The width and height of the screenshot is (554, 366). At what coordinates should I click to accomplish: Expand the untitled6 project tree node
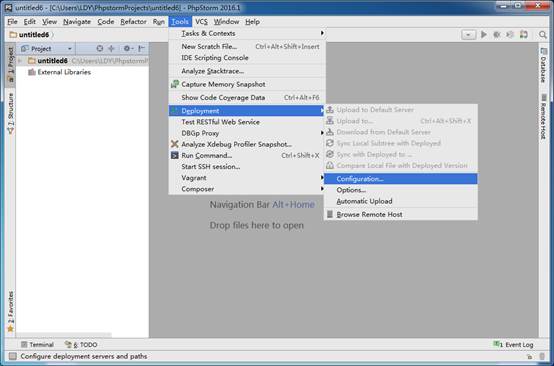point(20,61)
